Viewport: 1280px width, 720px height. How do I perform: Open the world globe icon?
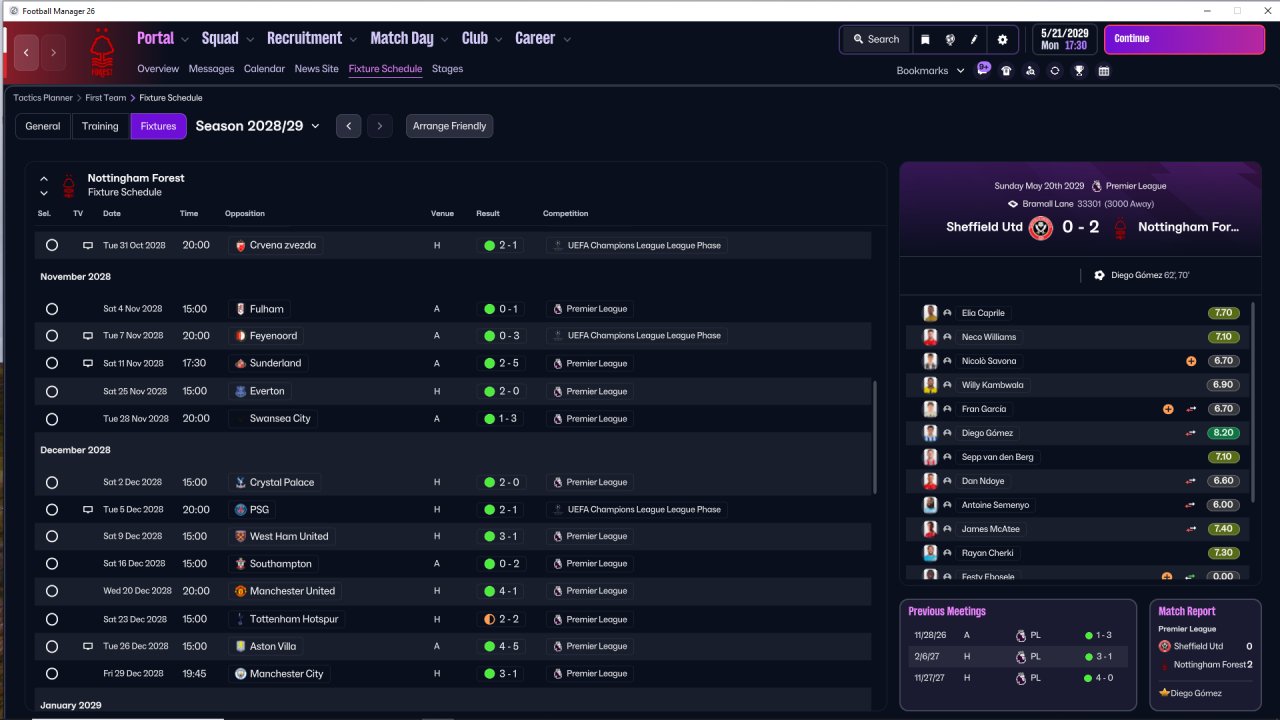click(949, 40)
